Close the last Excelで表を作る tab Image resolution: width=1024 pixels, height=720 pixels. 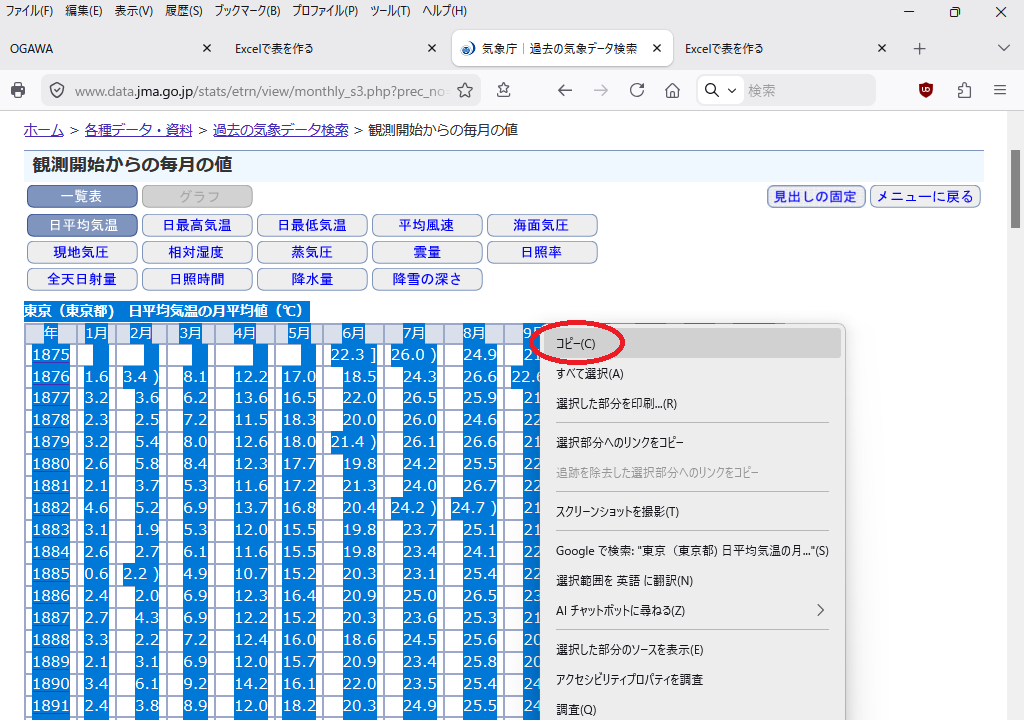[x=882, y=48]
